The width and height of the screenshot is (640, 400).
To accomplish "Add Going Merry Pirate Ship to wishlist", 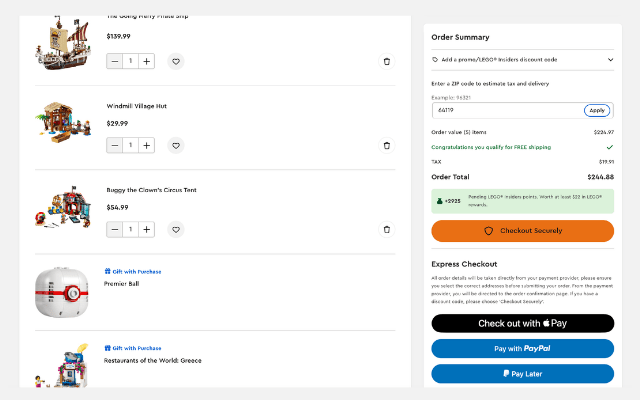I will 176,61.
